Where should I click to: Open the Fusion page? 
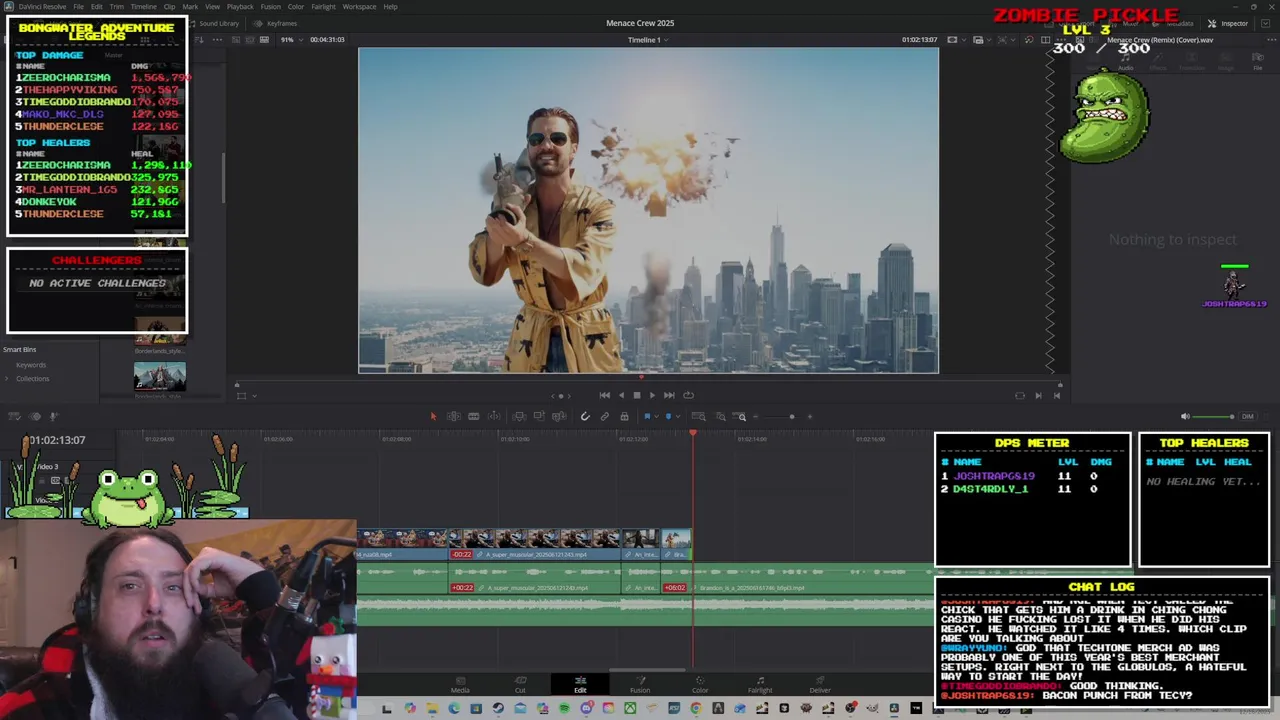[640, 684]
